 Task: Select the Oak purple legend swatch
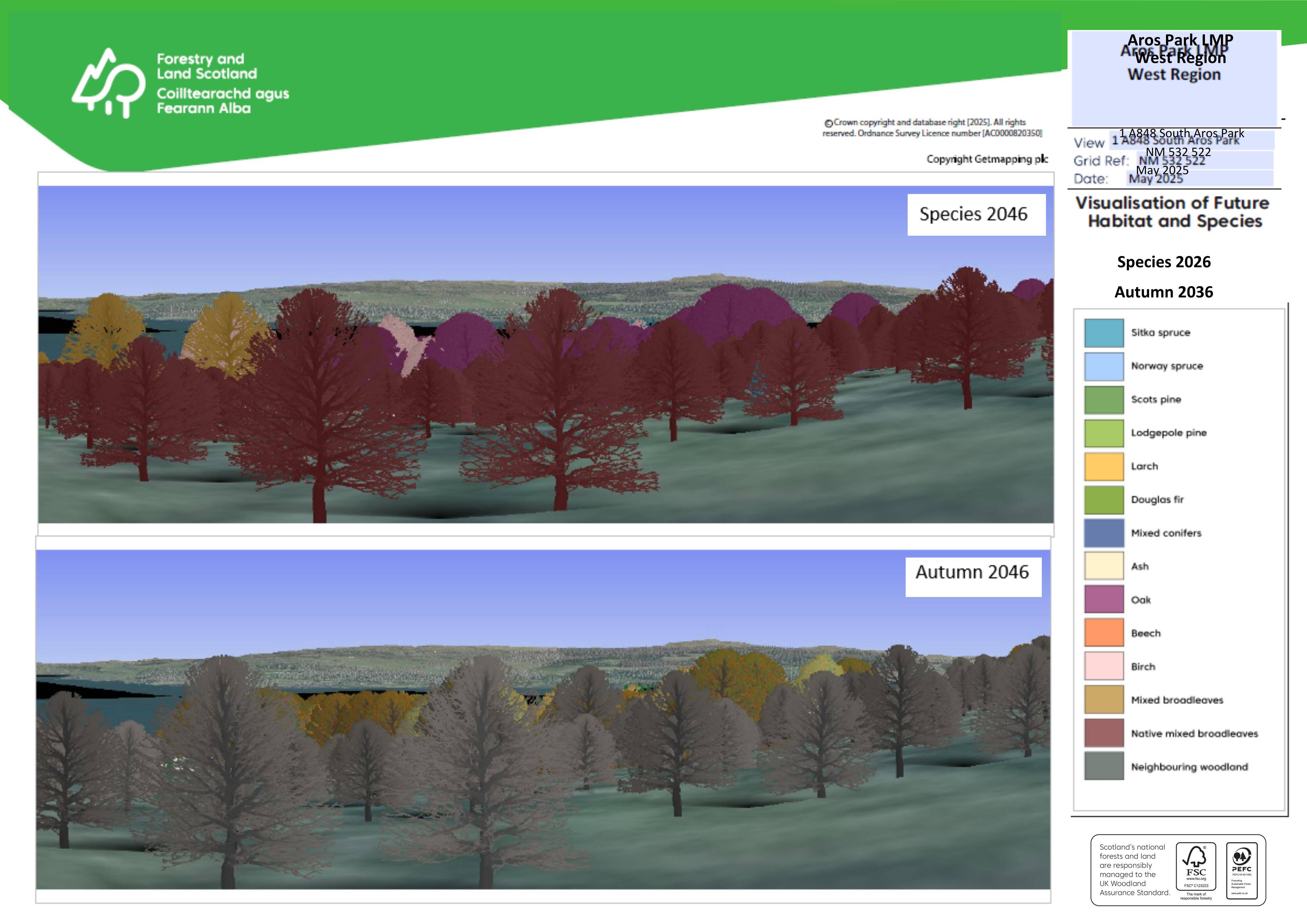pyautogui.click(x=1104, y=600)
